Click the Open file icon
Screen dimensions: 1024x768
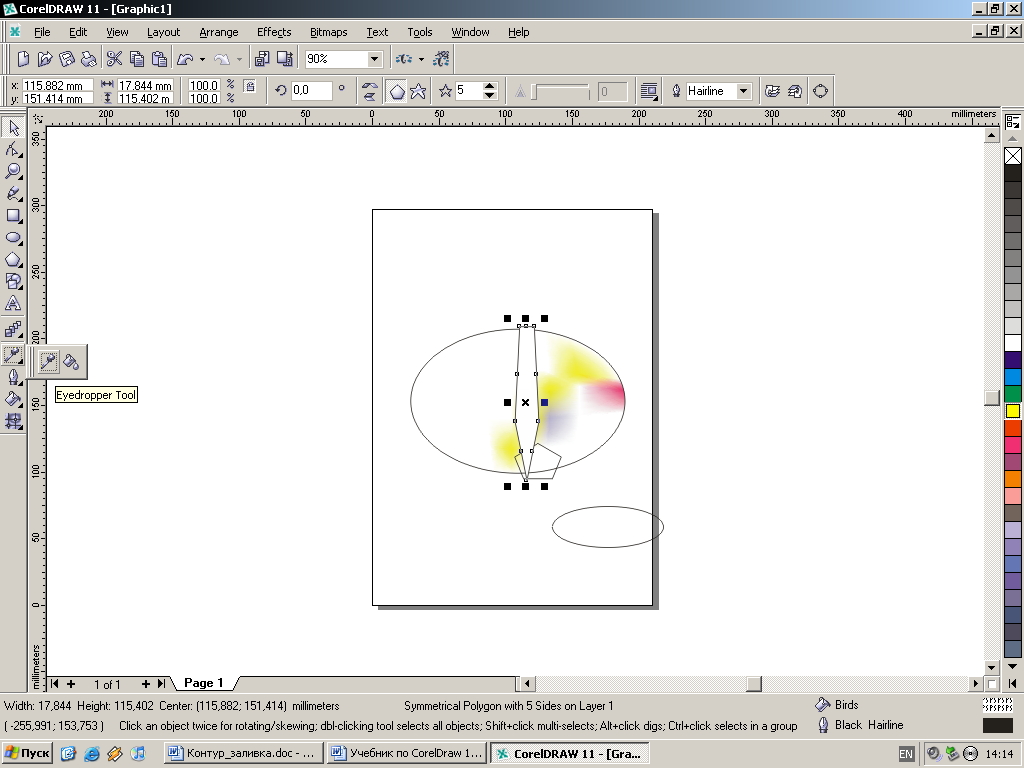click(x=44, y=59)
